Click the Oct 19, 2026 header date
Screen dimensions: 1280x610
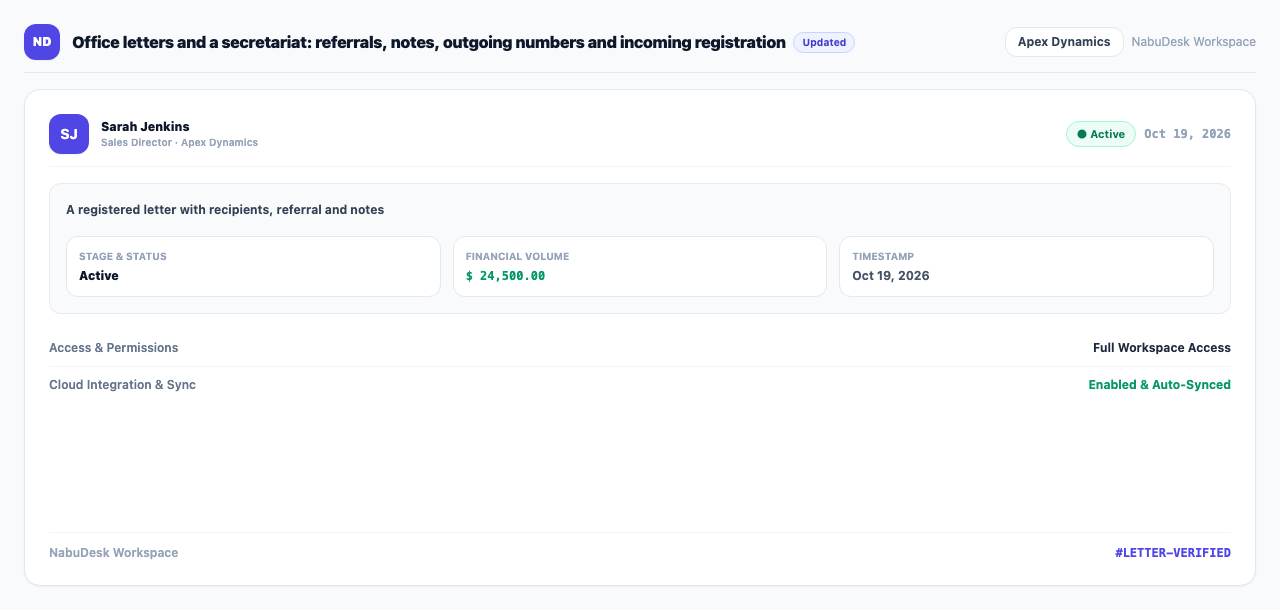pos(1187,134)
